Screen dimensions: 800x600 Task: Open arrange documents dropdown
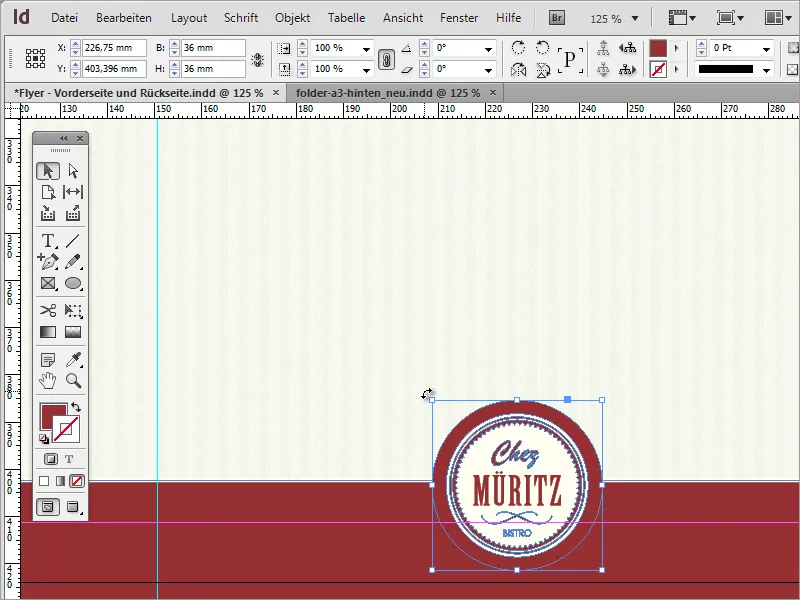(778, 18)
